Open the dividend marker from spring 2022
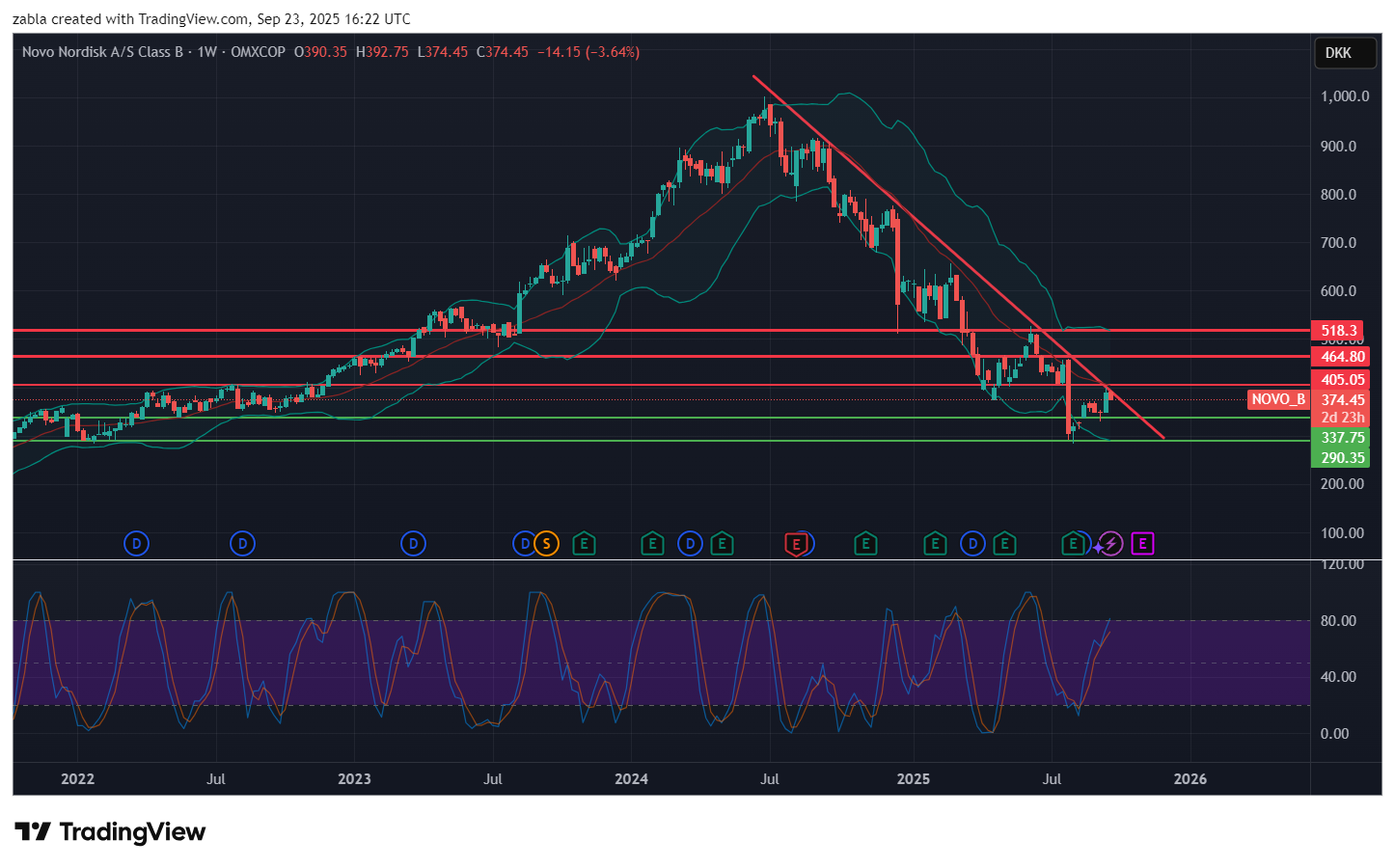 pyautogui.click(x=136, y=544)
